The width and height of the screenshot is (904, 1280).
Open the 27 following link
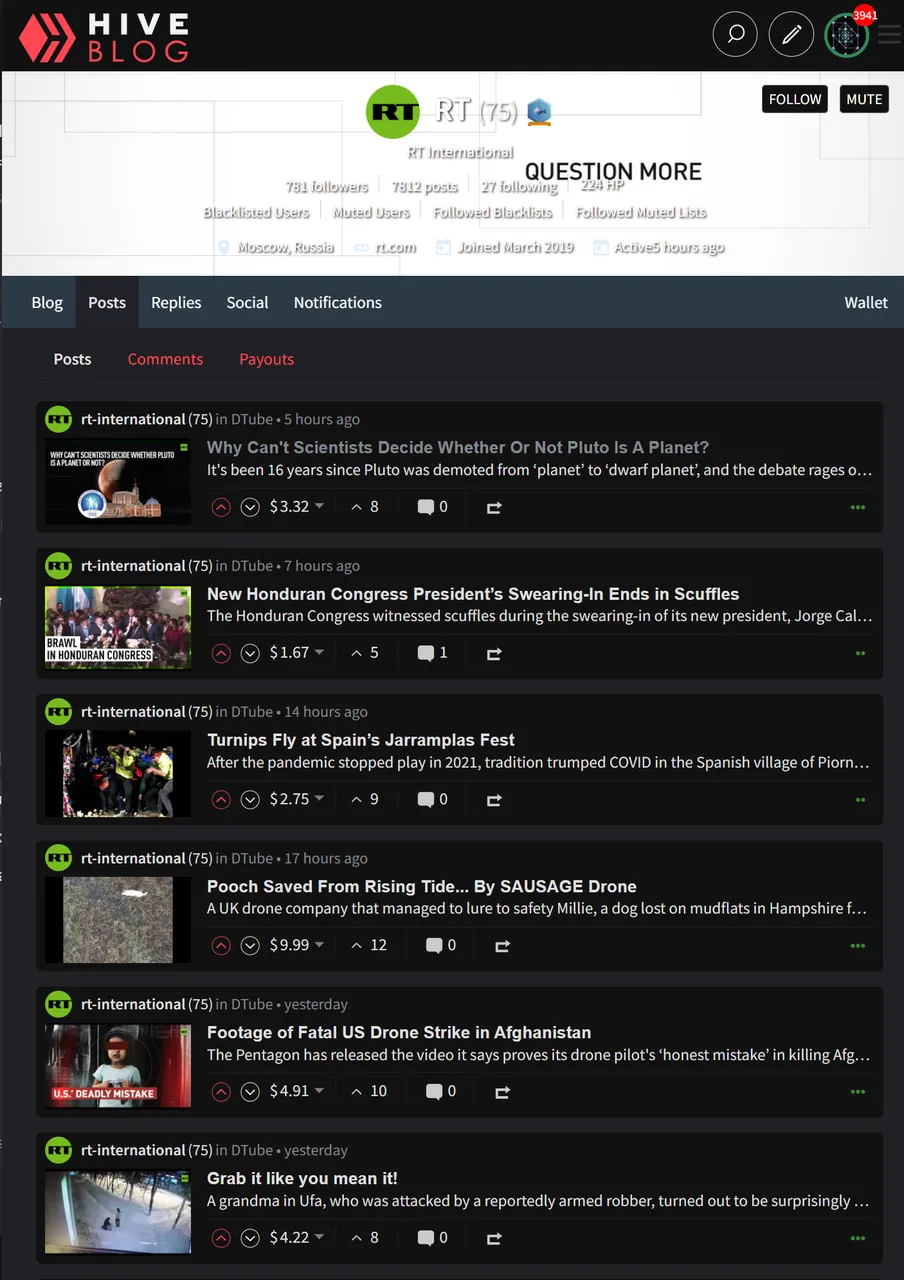(x=519, y=186)
